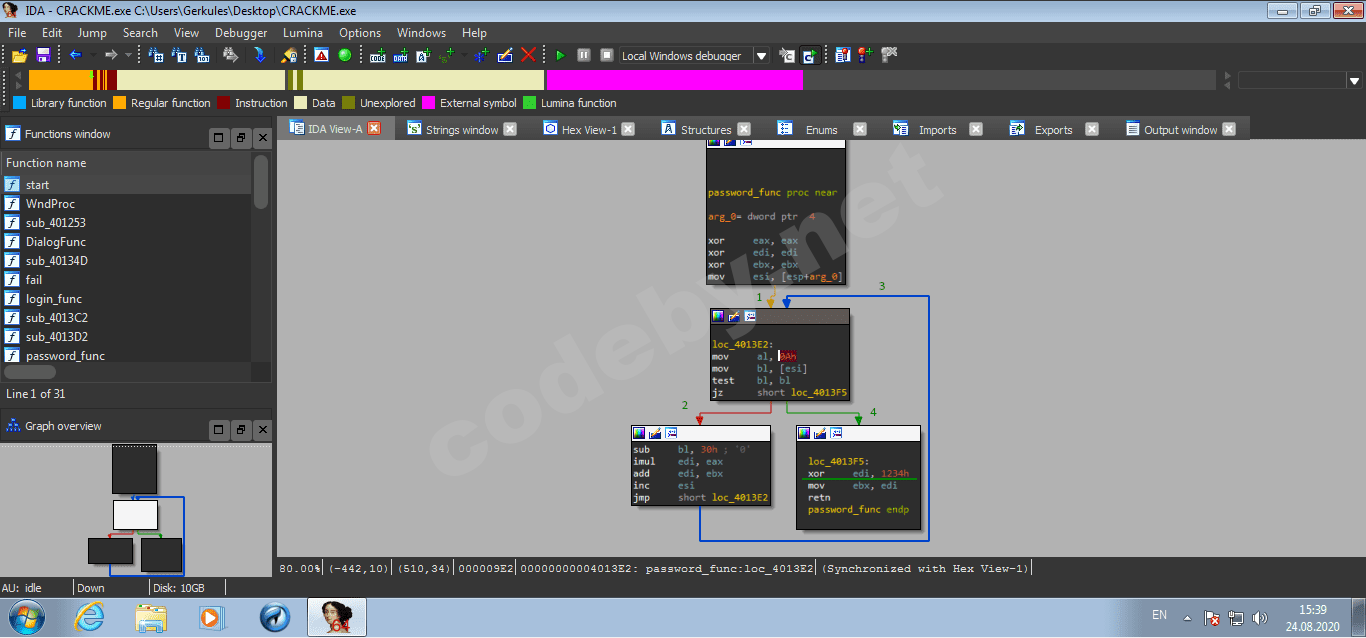This screenshot has height=638, width=1366.
Task: Click the orange Regular function navigation band
Action: 60,80
